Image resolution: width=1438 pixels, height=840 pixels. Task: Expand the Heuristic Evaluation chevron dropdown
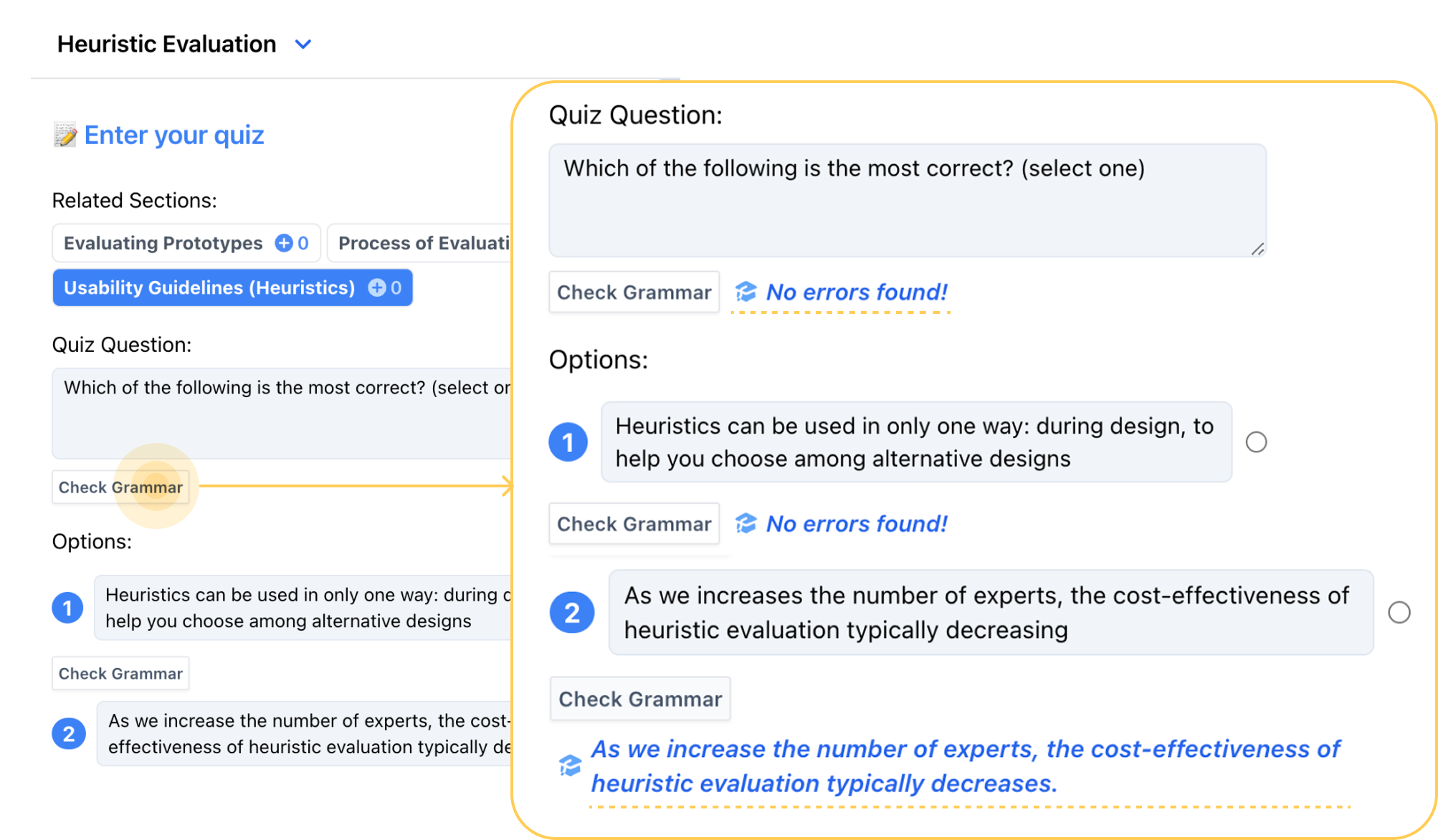303,44
